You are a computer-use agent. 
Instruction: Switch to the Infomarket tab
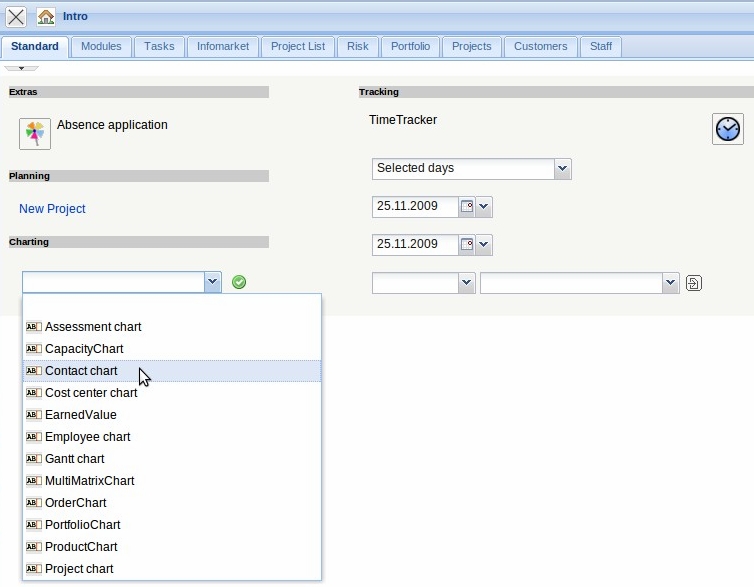222,46
